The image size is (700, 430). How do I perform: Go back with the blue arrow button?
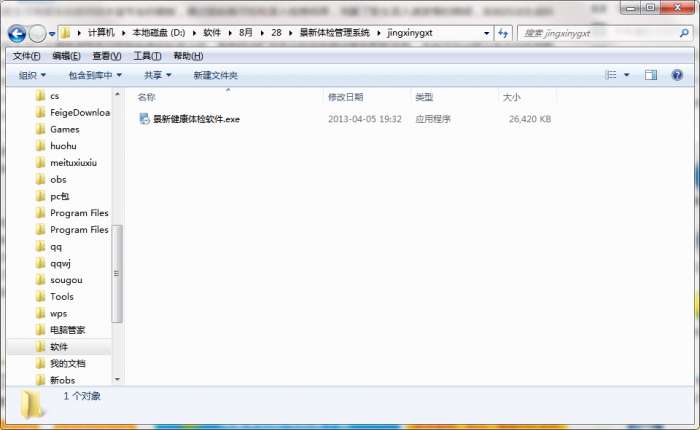17,33
